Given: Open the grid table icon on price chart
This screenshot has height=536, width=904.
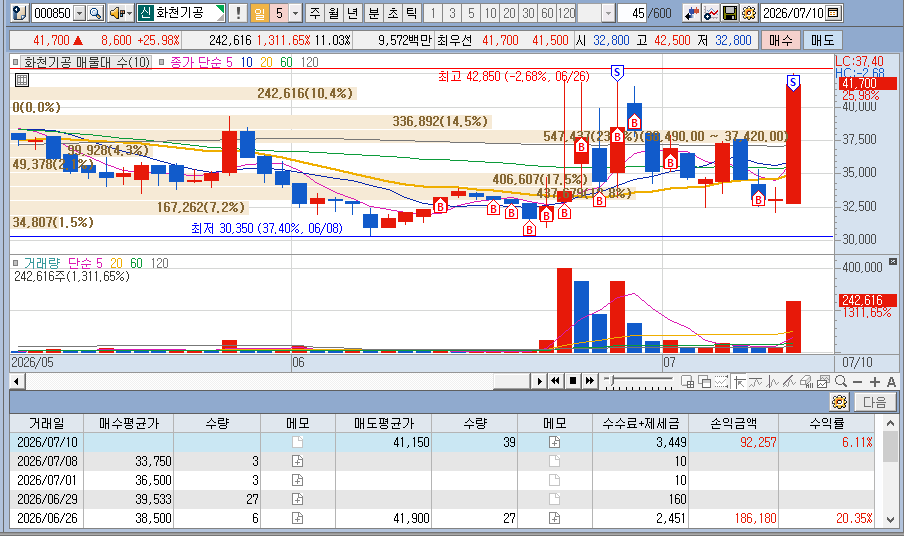Looking at the screenshot, I should (22, 80).
